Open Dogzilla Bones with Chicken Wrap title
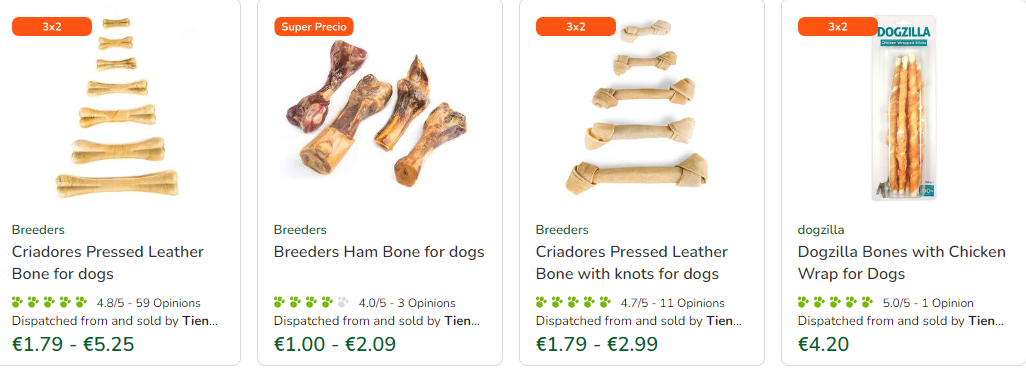1026x368 pixels. point(902,263)
